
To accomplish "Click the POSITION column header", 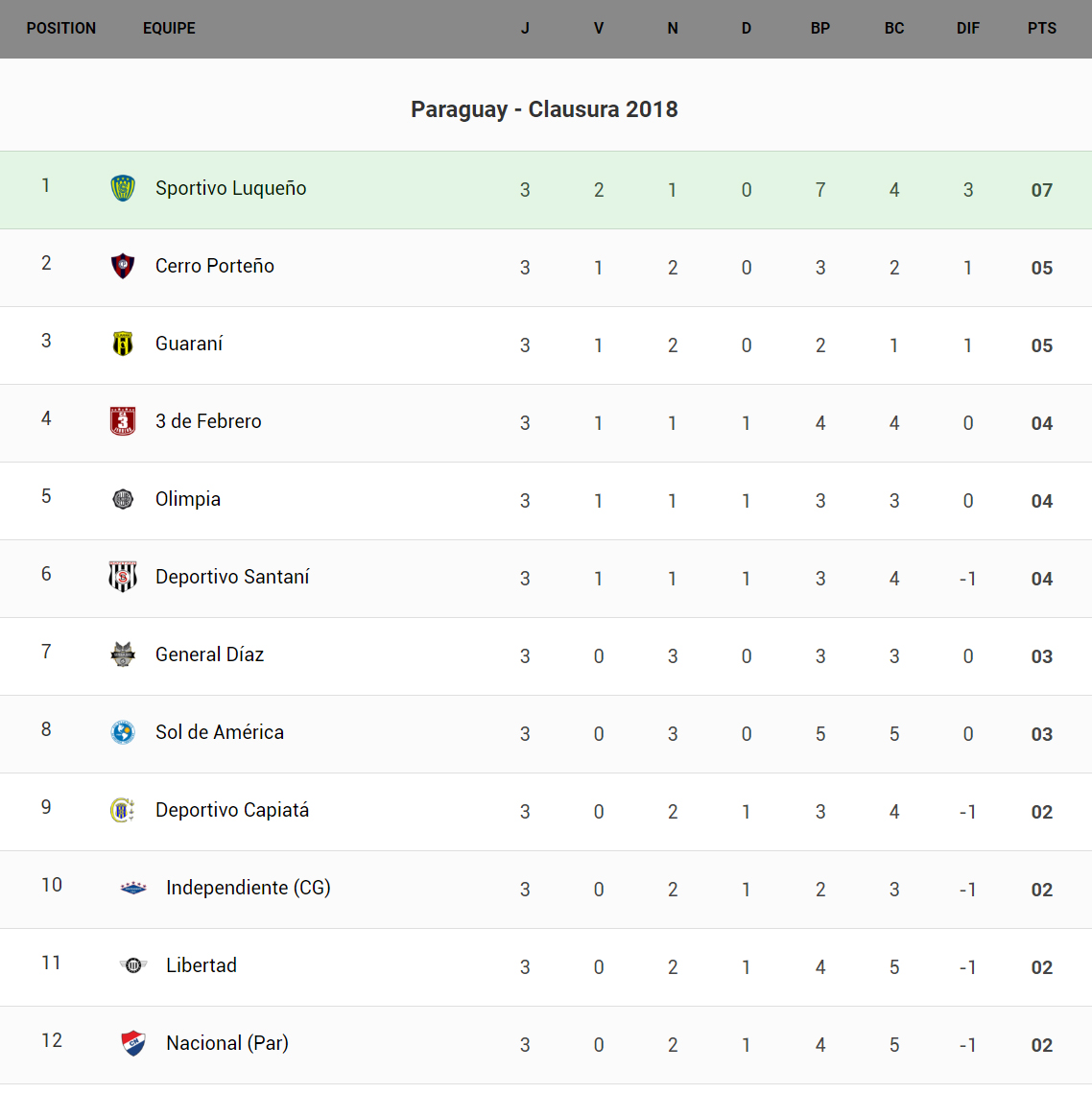I will pyautogui.click(x=61, y=29).
